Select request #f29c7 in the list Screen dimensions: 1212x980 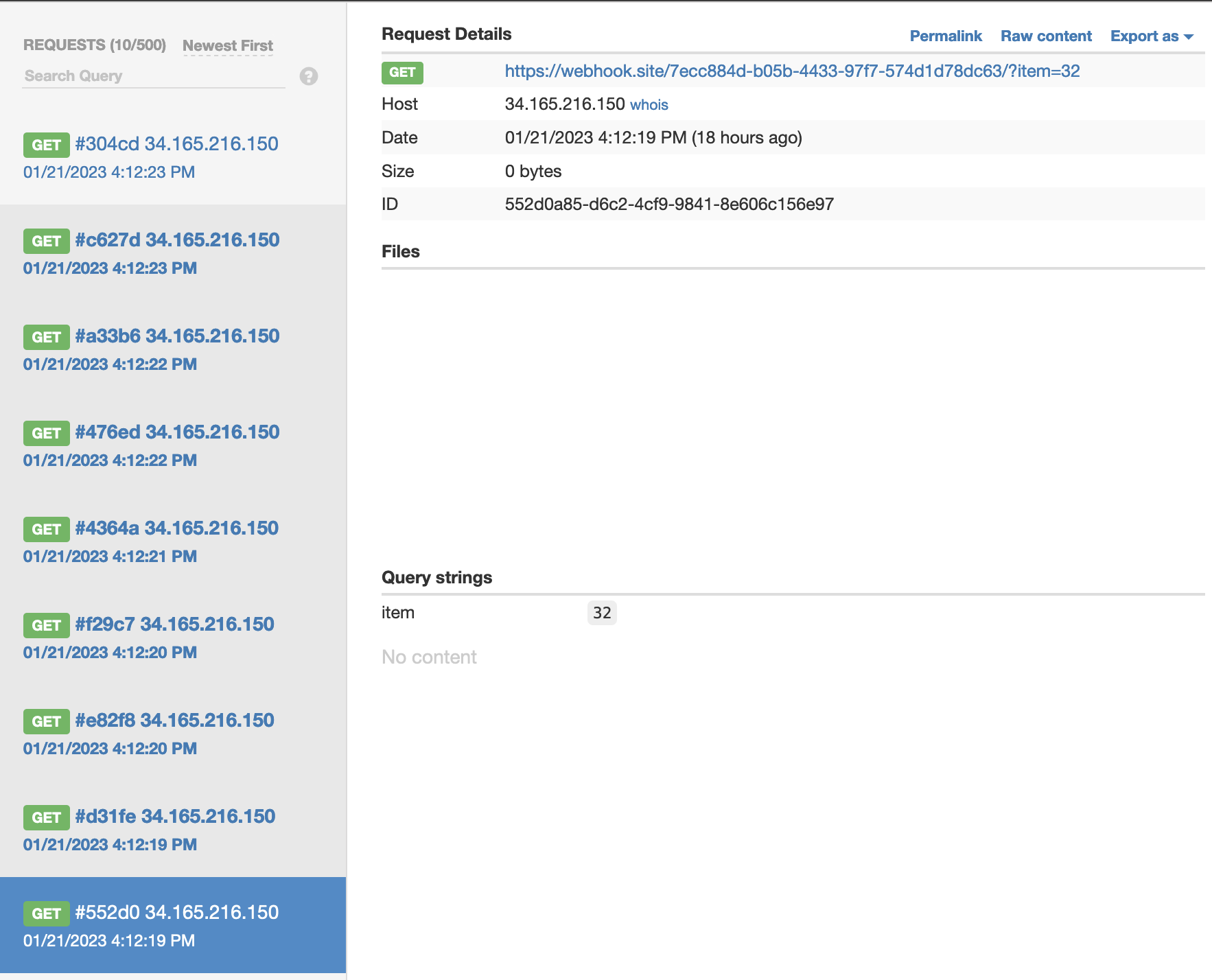pos(174,625)
